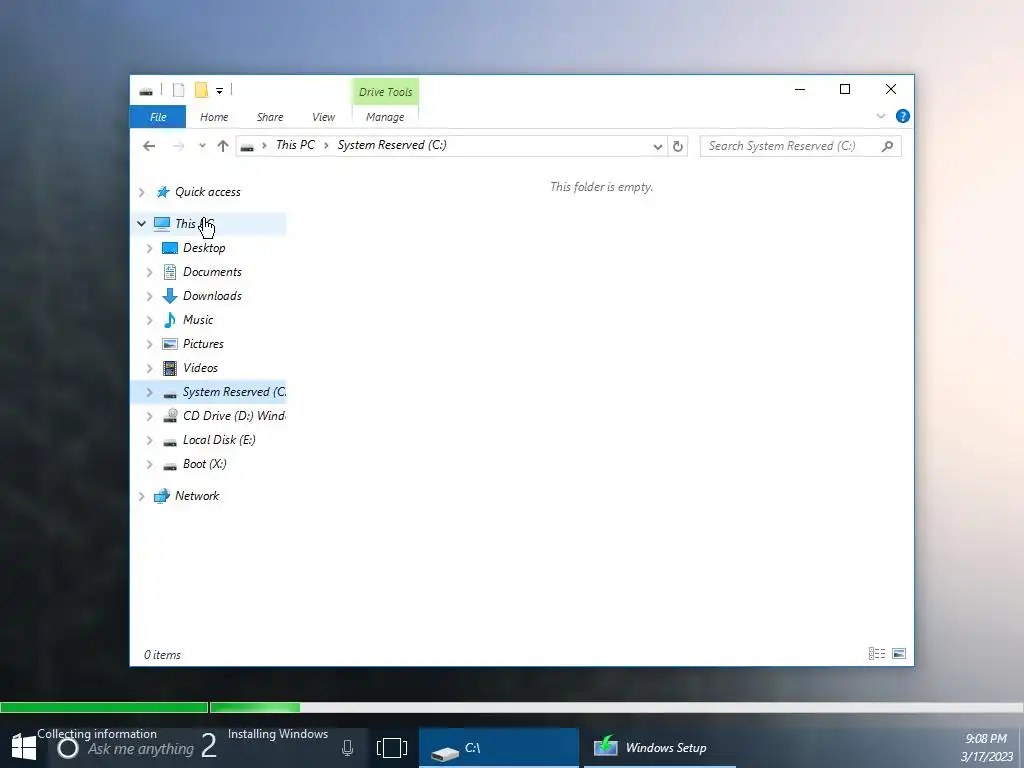Open the Windows Start button
This screenshot has width=1024, height=768.
point(24,748)
